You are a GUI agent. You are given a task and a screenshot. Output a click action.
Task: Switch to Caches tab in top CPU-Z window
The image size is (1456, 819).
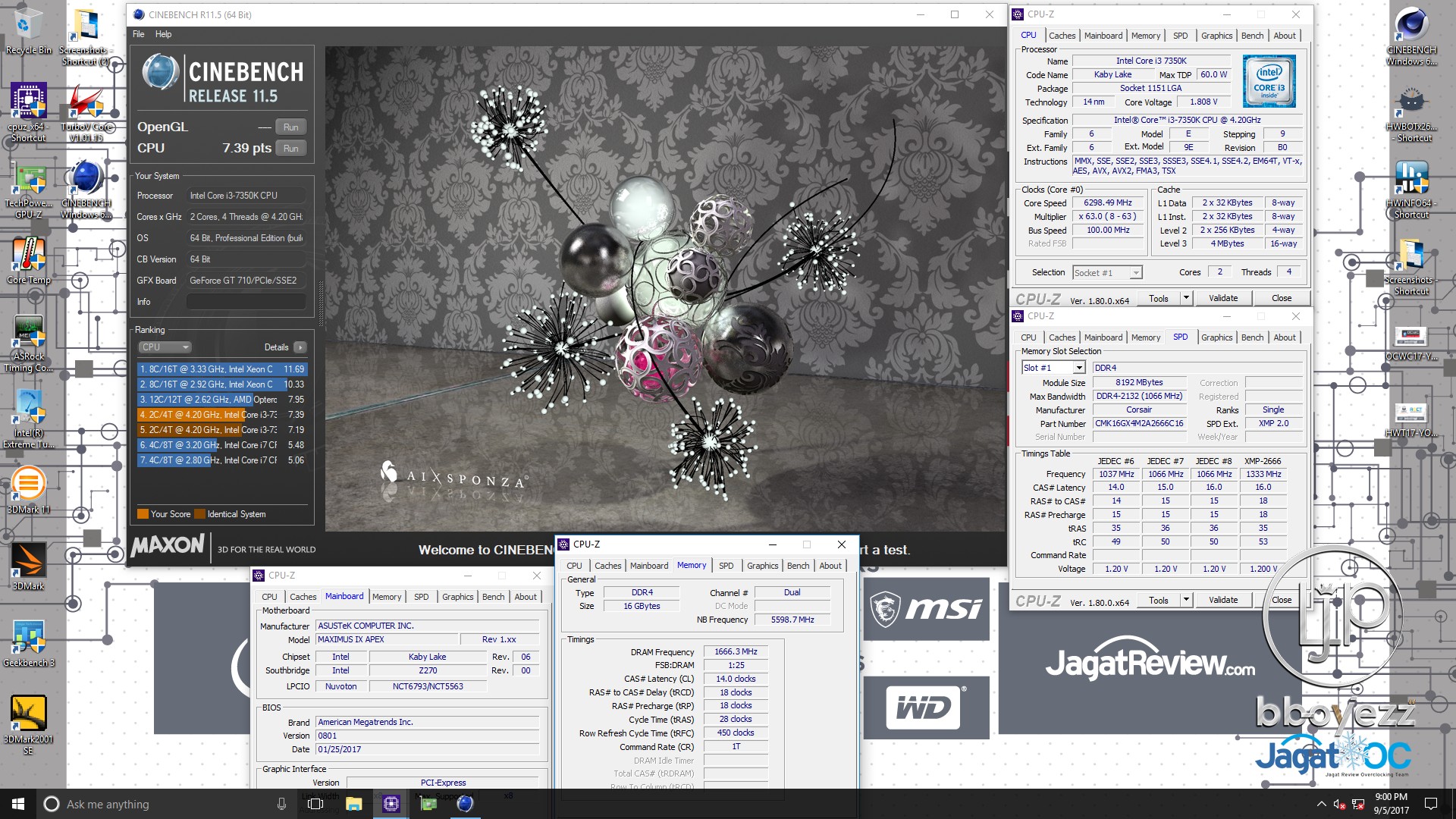(1062, 36)
